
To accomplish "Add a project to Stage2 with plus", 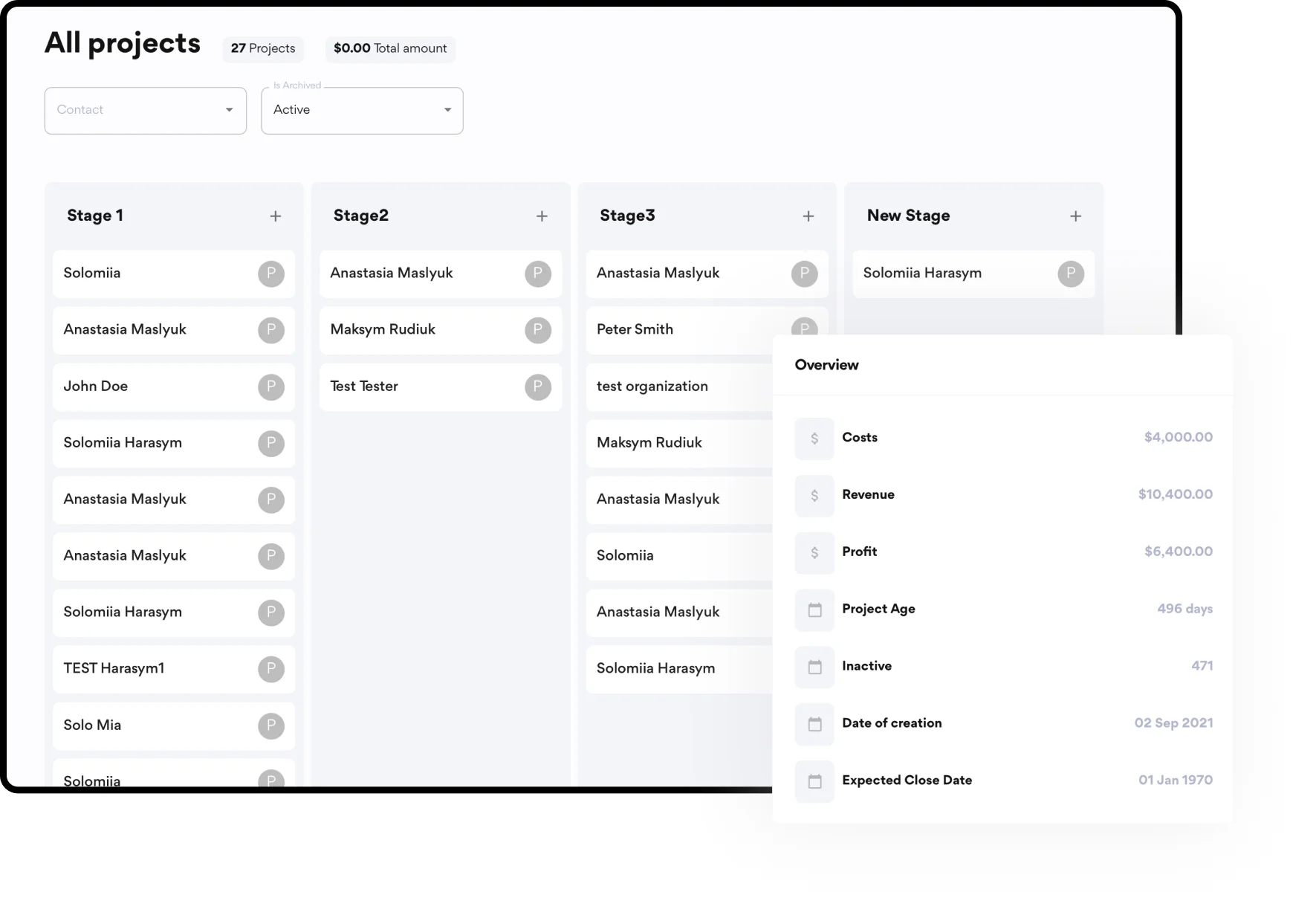I will click(542, 216).
